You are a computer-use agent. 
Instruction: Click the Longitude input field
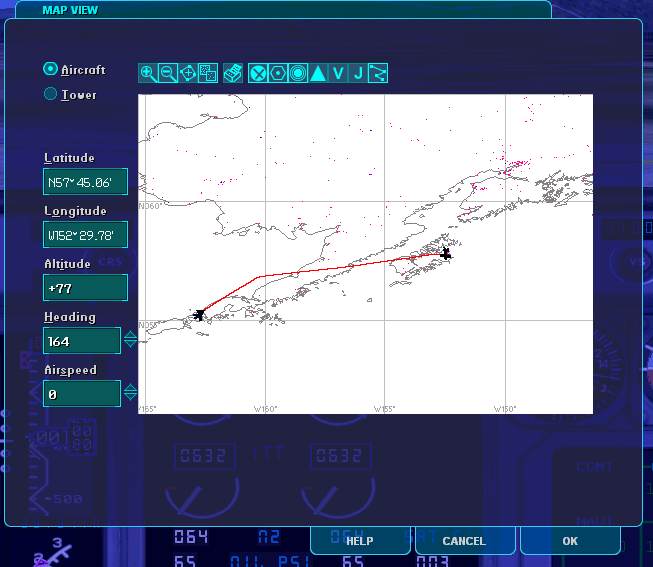click(85, 235)
